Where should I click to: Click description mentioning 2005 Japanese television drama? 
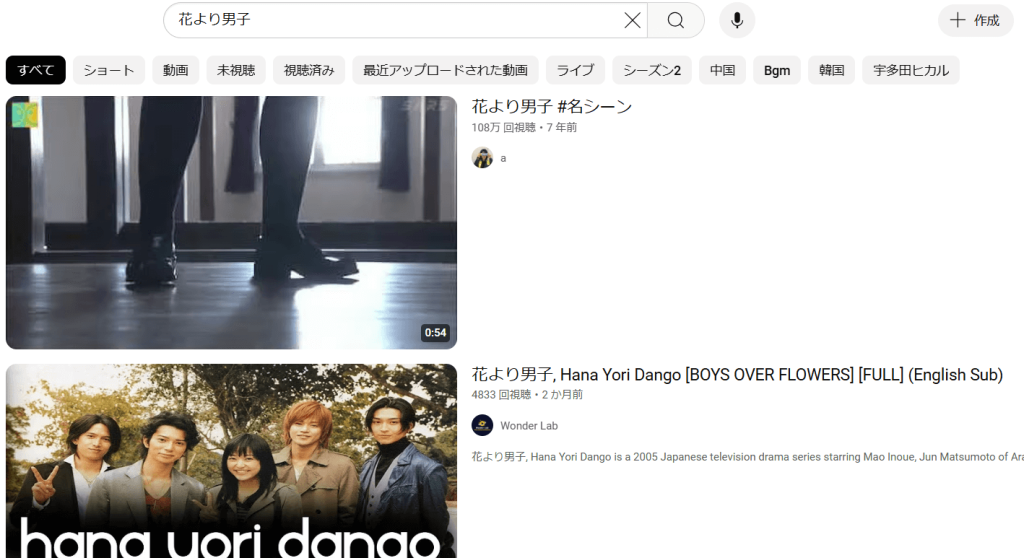click(747, 457)
